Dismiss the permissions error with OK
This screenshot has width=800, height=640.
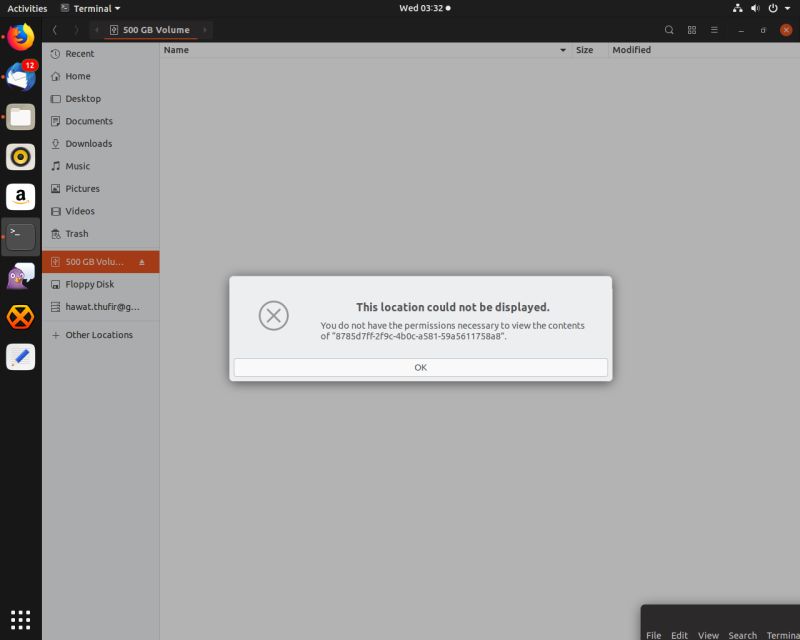420,367
